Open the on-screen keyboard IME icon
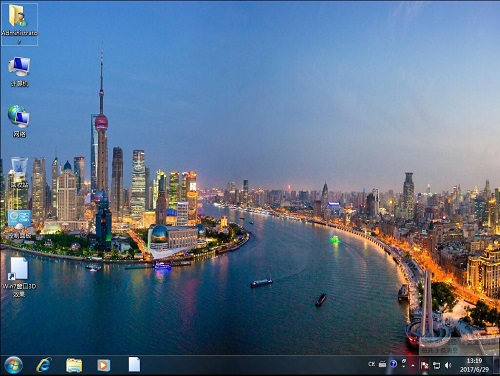Viewport: 500px width, 376px height. [x=383, y=364]
